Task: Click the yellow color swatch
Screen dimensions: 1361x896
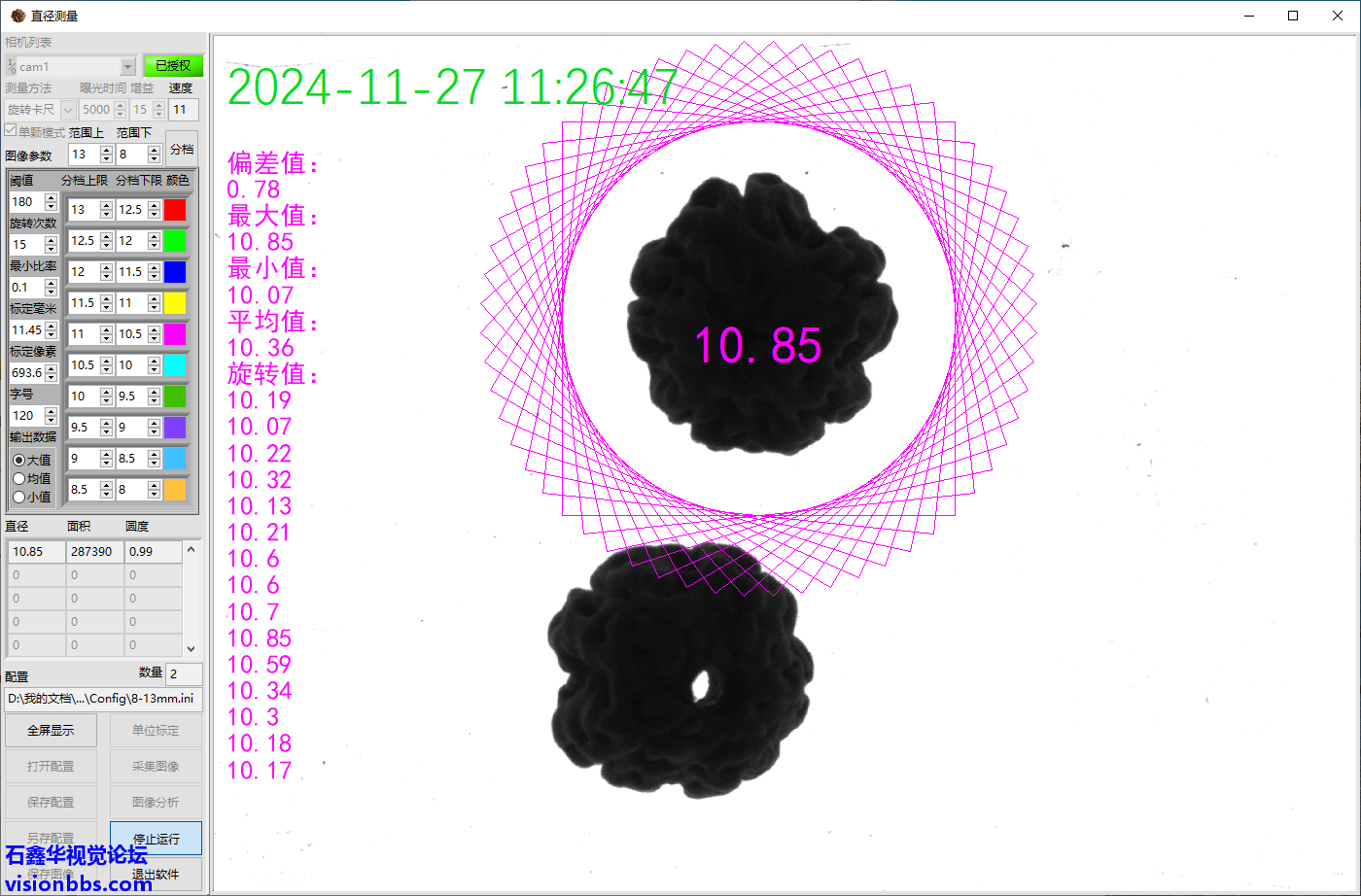Action: (175, 303)
